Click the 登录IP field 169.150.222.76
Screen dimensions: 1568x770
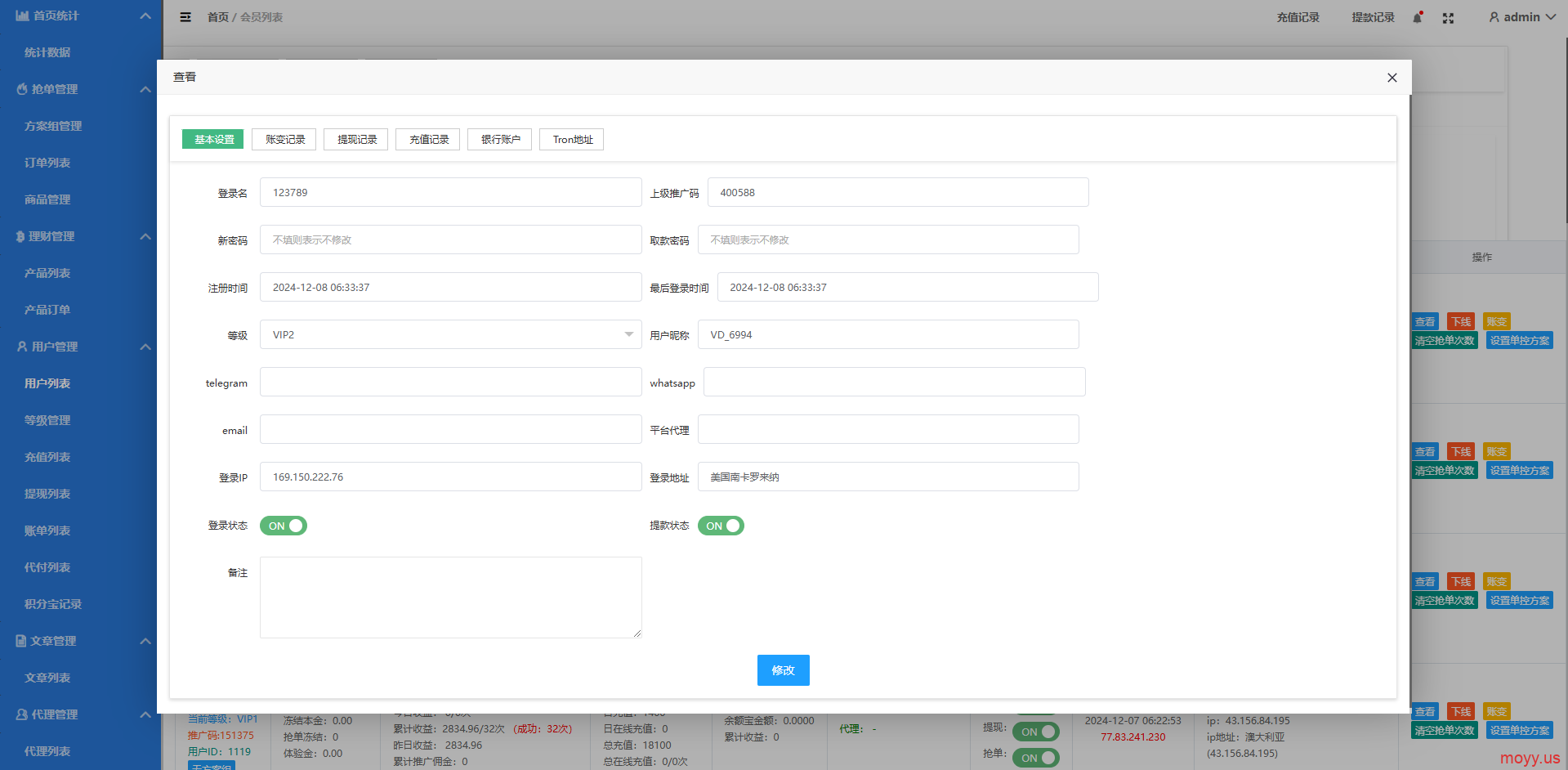tap(450, 477)
